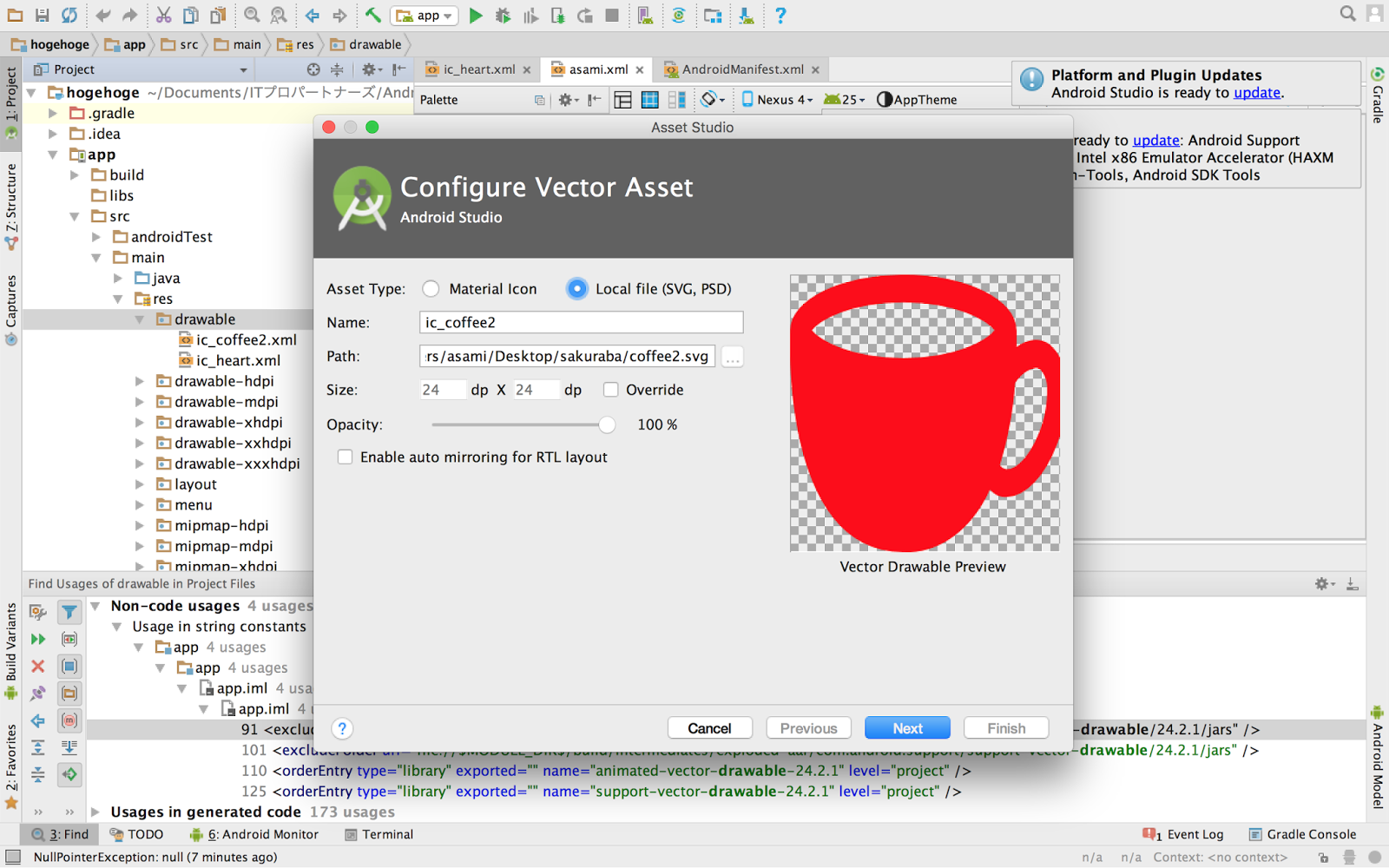Image resolution: width=1389 pixels, height=868 pixels.
Task: Expand the drawable-hdpi folder
Action: pyautogui.click(x=139, y=381)
